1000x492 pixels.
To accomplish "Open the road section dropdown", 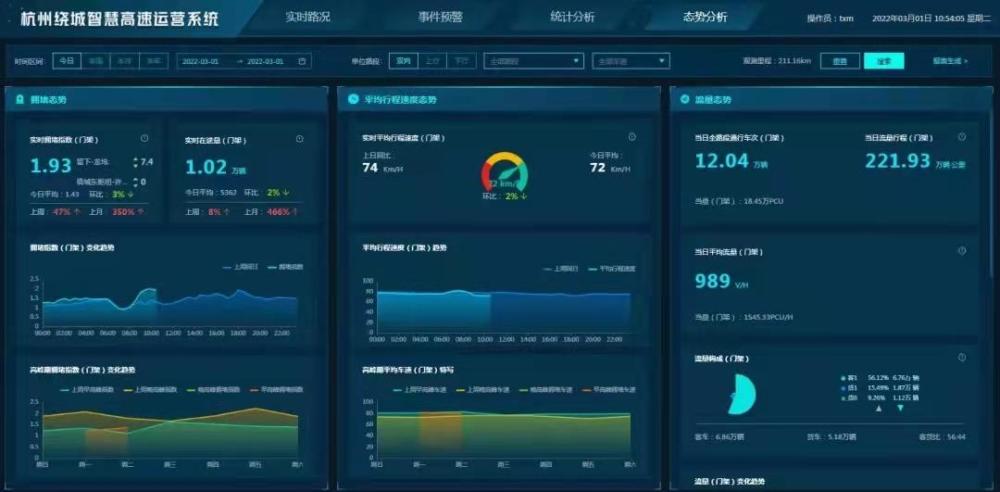I will tap(534, 61).
